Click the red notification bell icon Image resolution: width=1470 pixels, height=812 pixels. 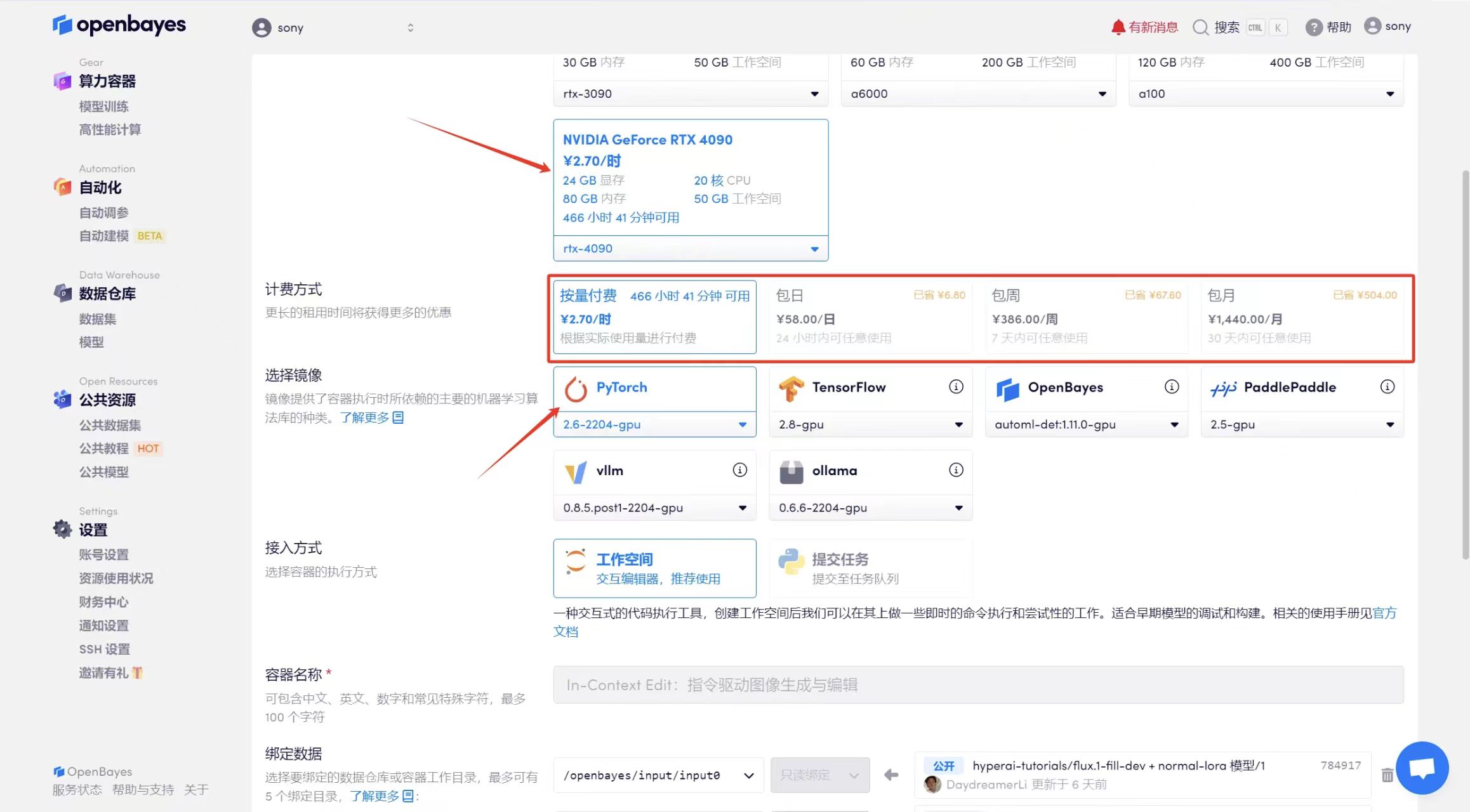1118,27
